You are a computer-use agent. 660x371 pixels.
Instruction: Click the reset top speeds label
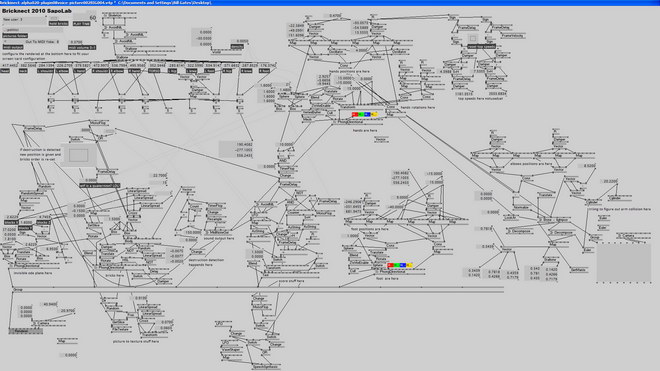click(x=481, y=46)
